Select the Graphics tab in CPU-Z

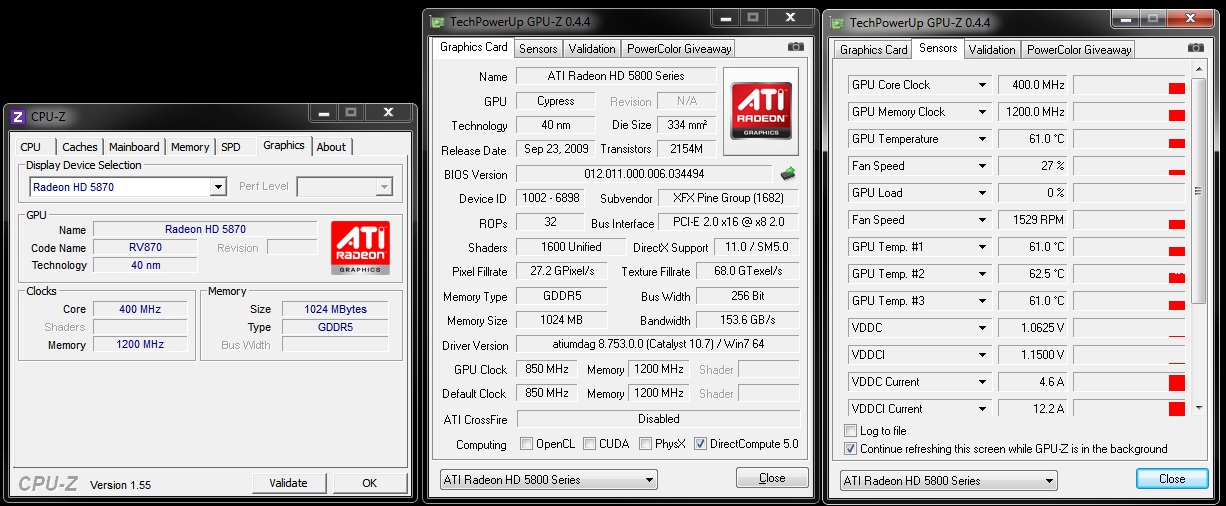(x=284, y=145)
